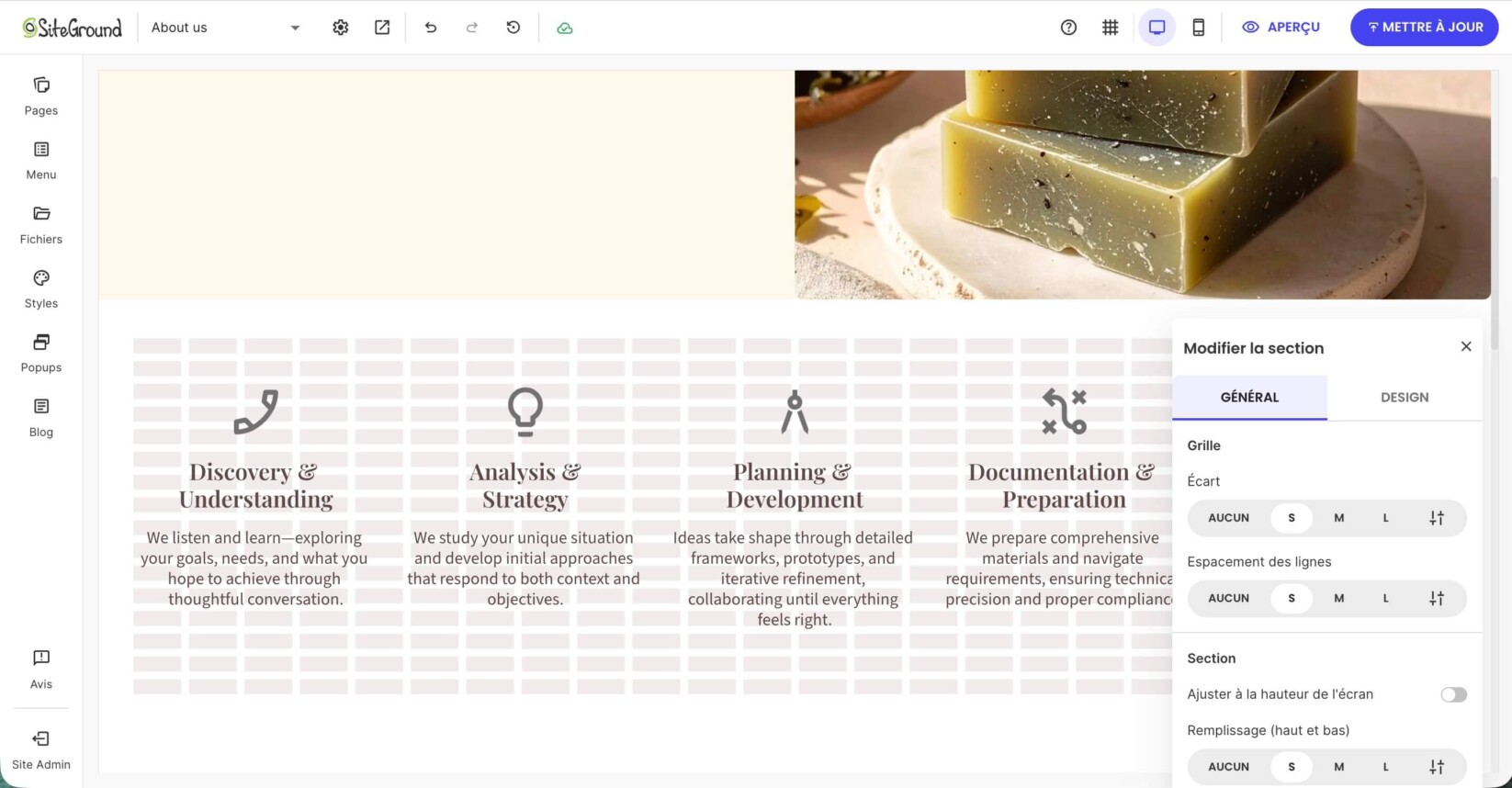Select the compass icon above Planning
Screen dimensions: 1512x788
click(795, 411)
